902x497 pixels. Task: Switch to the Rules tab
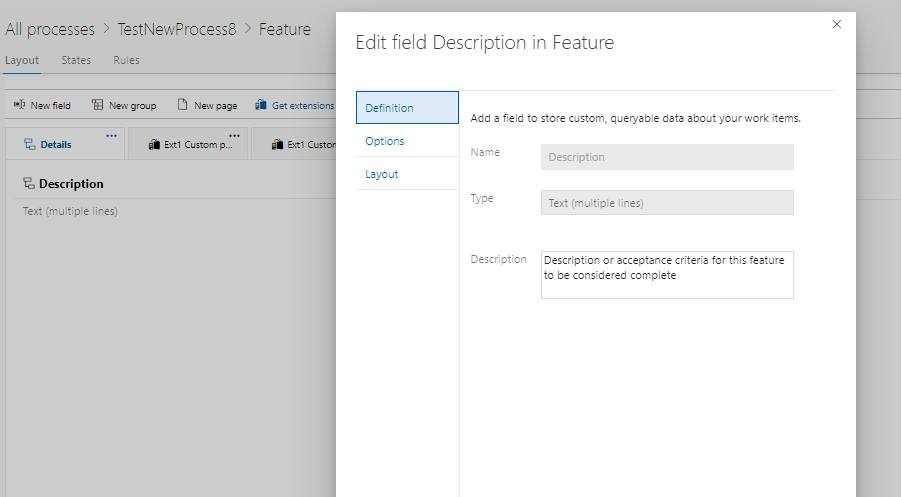pyautogui.click(x=126, y=60)
